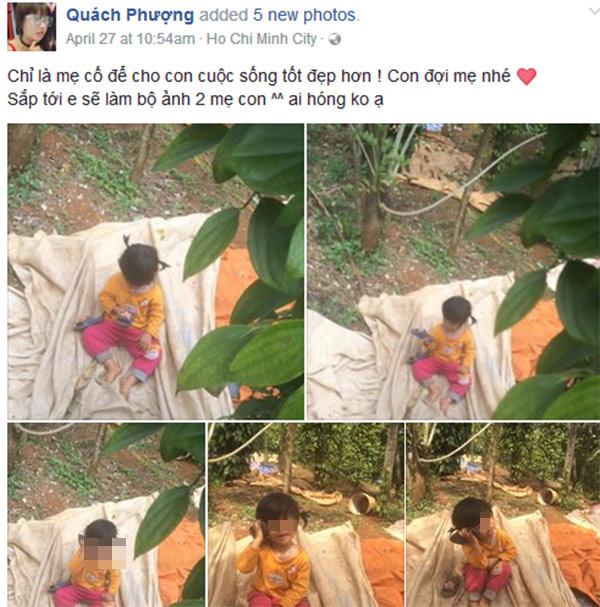
Task: Click the public globe privacy icon
Action: [335, 39]
